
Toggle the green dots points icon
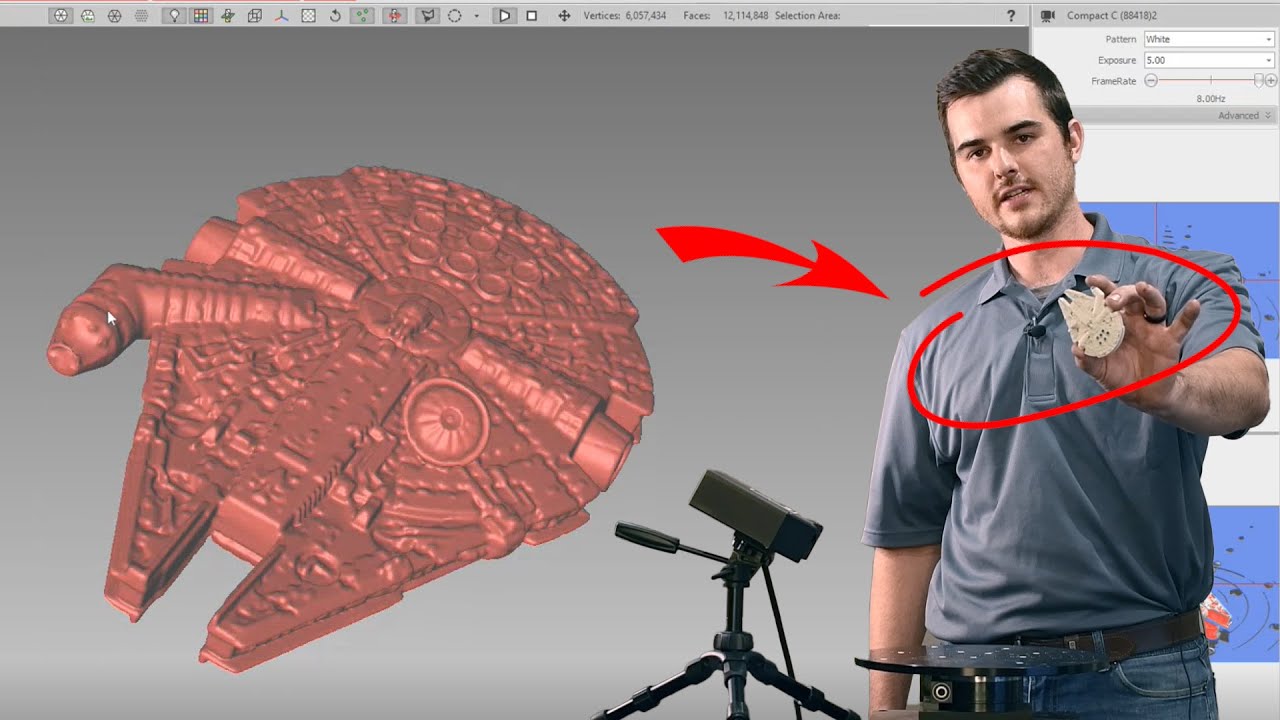(362, 16)
